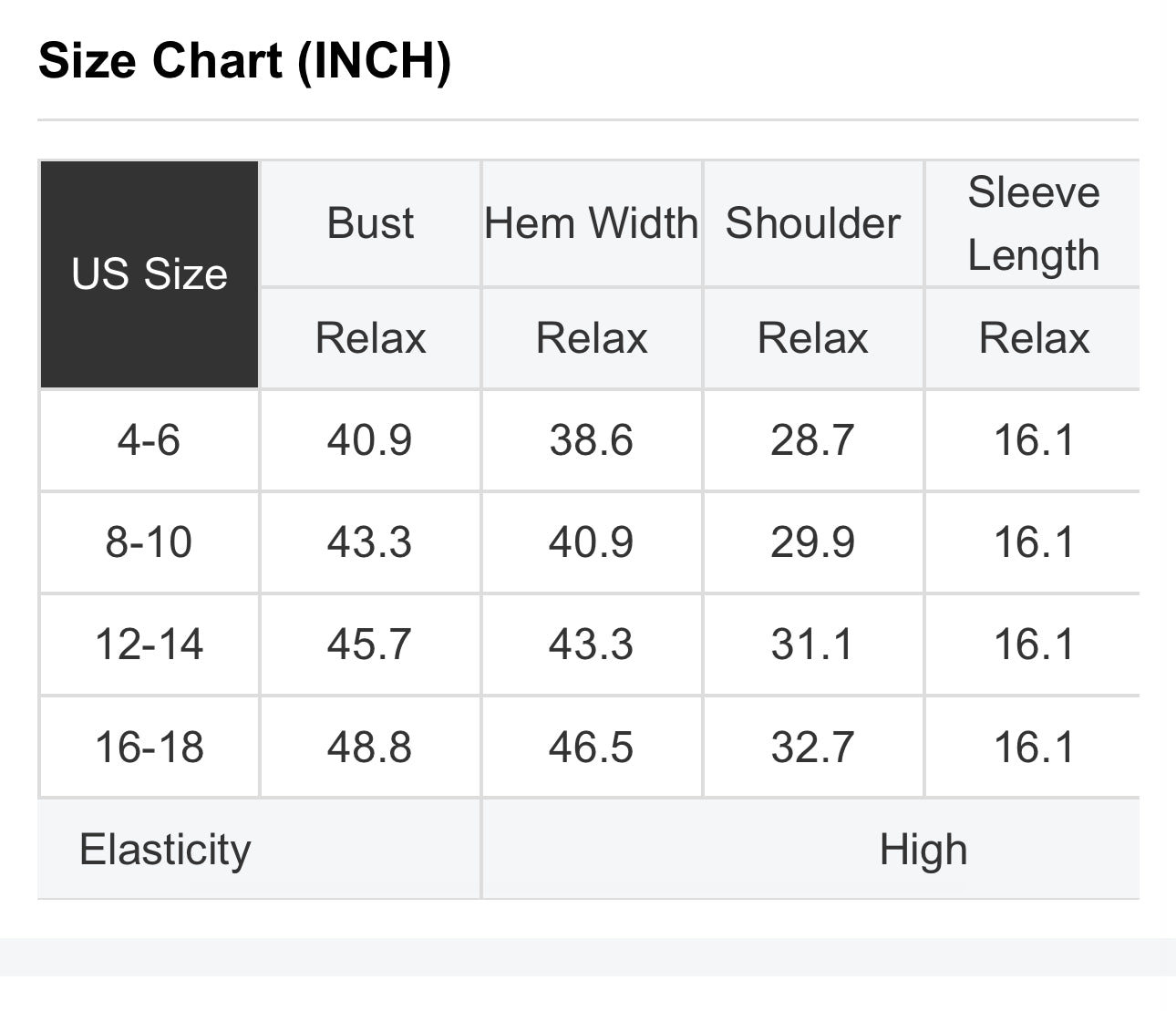Select the 4-6 size row label
The width and height of the screenshot is (1176, 1011).
click(x=149, y=440)
